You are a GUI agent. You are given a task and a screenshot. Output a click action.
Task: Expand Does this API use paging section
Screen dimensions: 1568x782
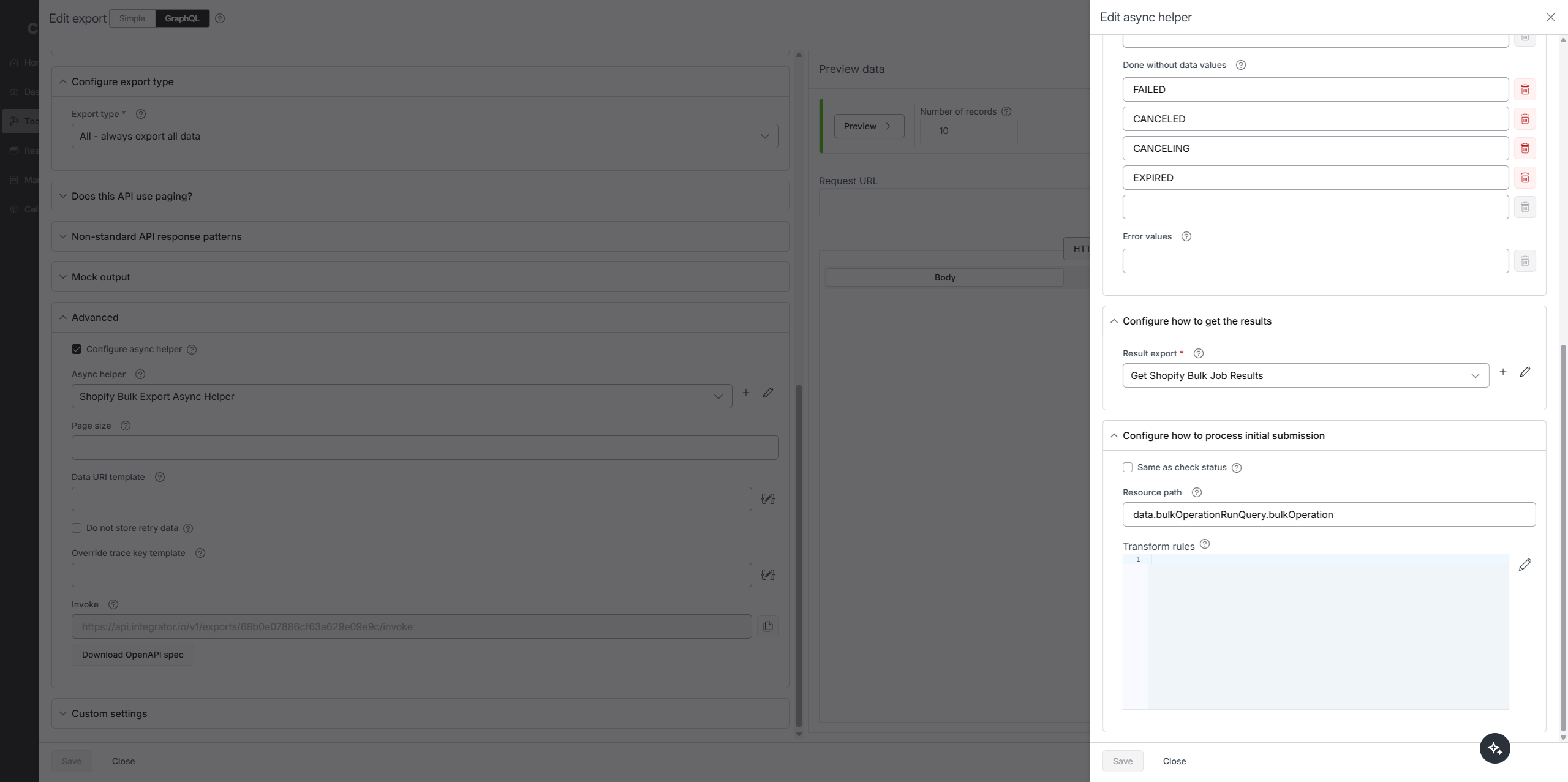coord(132,196)
